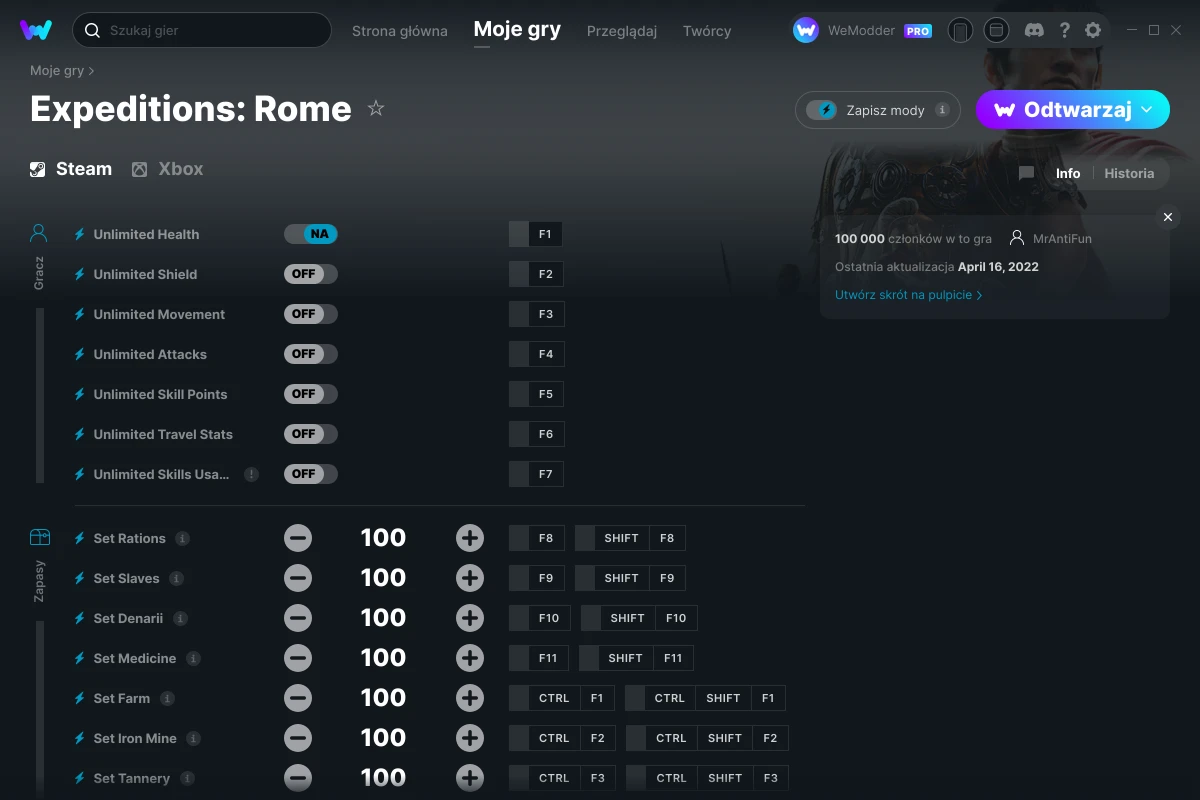Open the Discord icon link
Screen dimensions: 1200x800
pyautogui.click(x=1033, y=30)
